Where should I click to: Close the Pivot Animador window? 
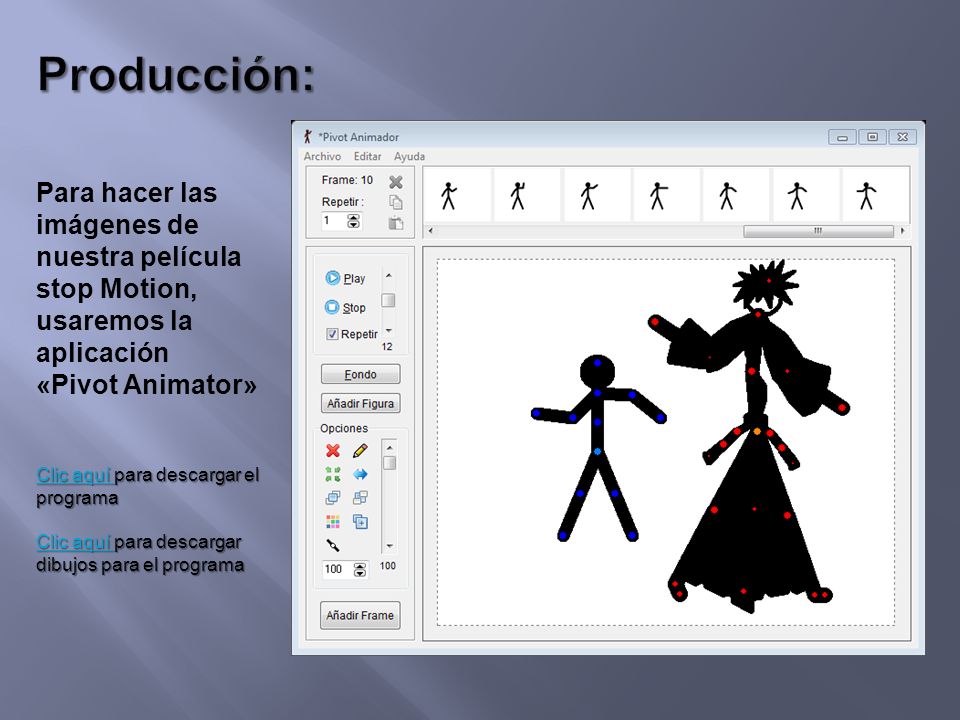pos(902,137)
